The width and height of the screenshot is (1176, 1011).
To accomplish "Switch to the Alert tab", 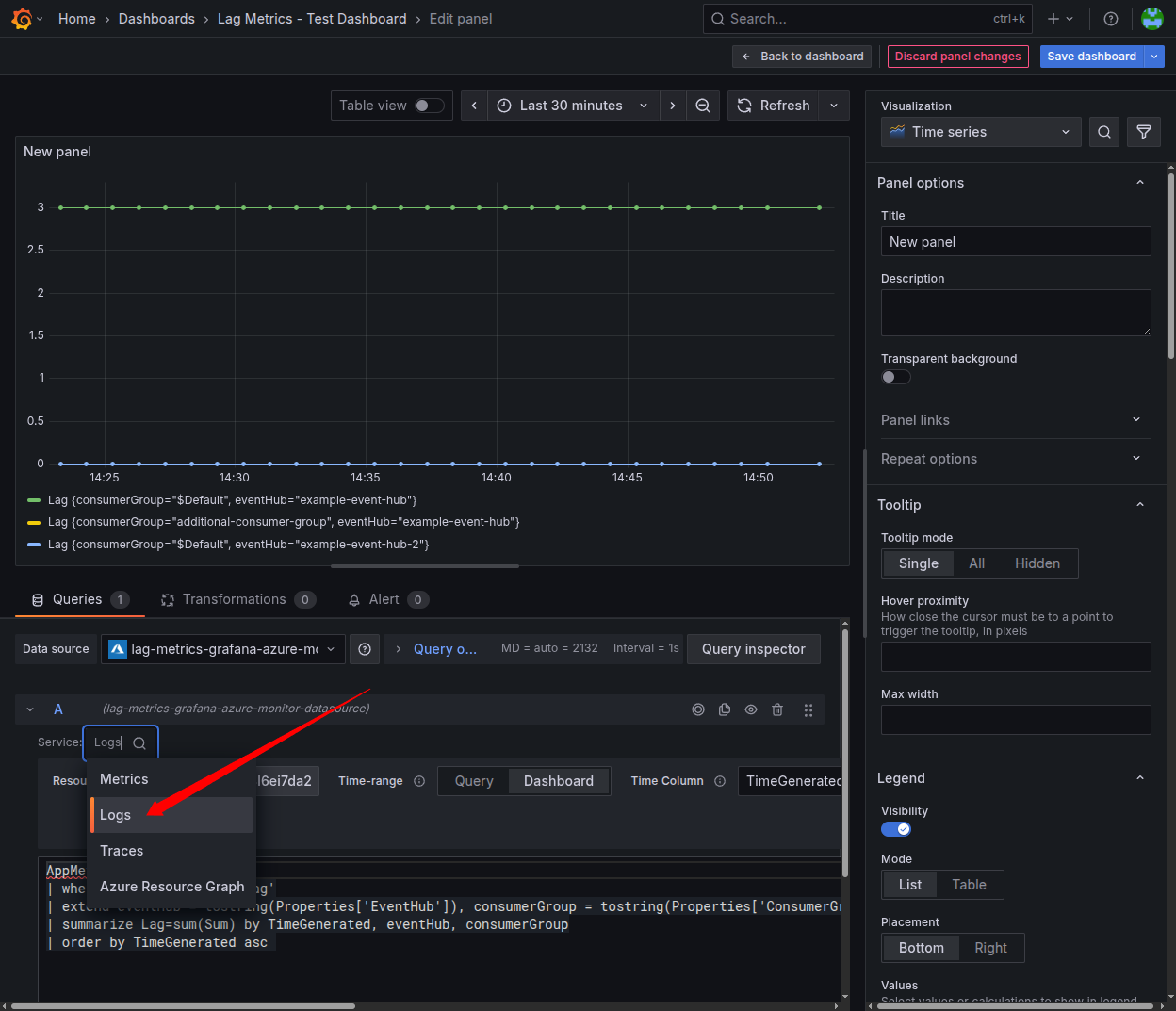I will 388,599.
